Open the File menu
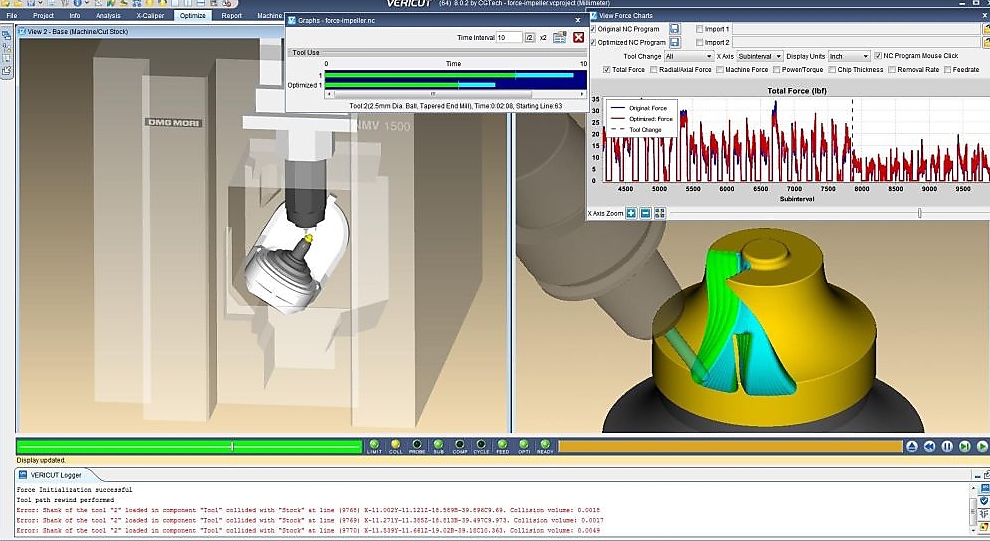The height and width of the screenshot is (541, 990). pos(11,15)
